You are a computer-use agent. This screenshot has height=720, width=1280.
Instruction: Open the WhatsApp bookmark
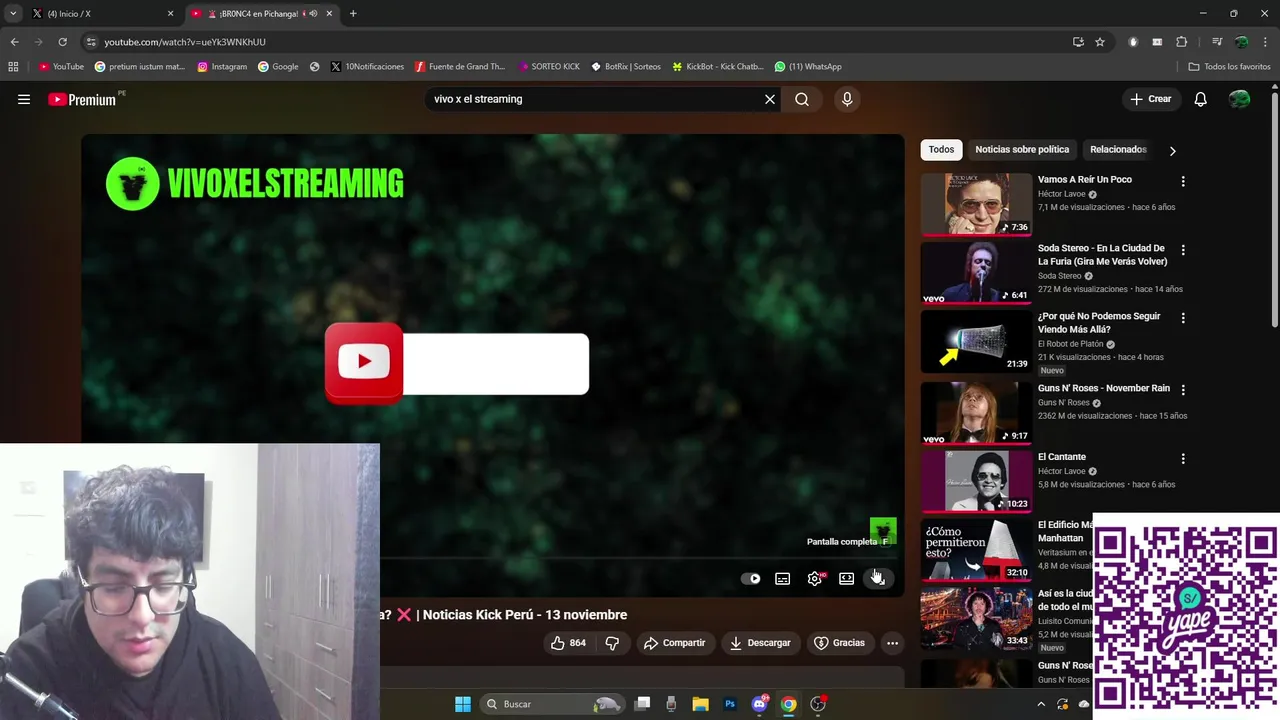pos(808,67)
